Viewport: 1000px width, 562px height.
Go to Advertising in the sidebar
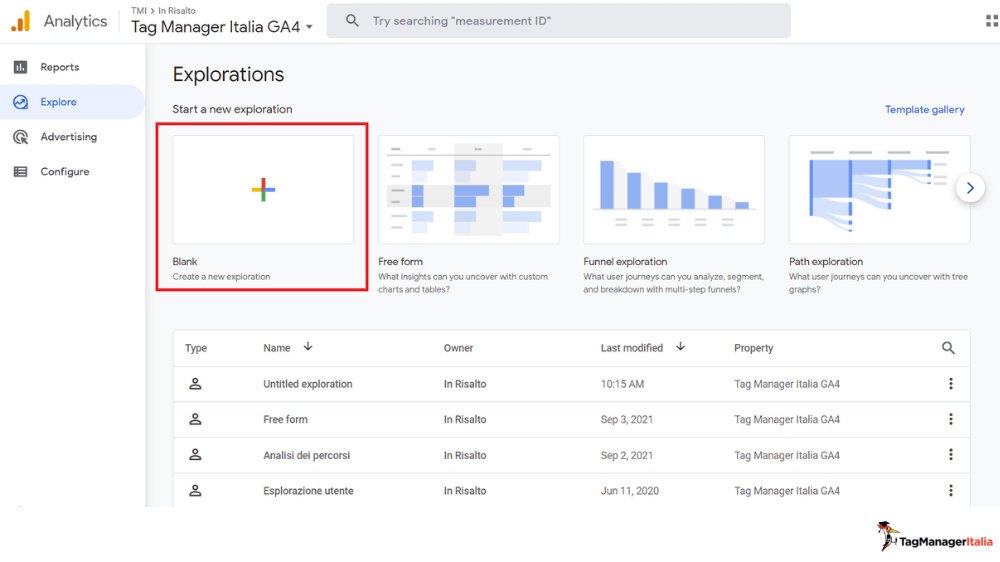pyautogui.click(x=68, y=137)
